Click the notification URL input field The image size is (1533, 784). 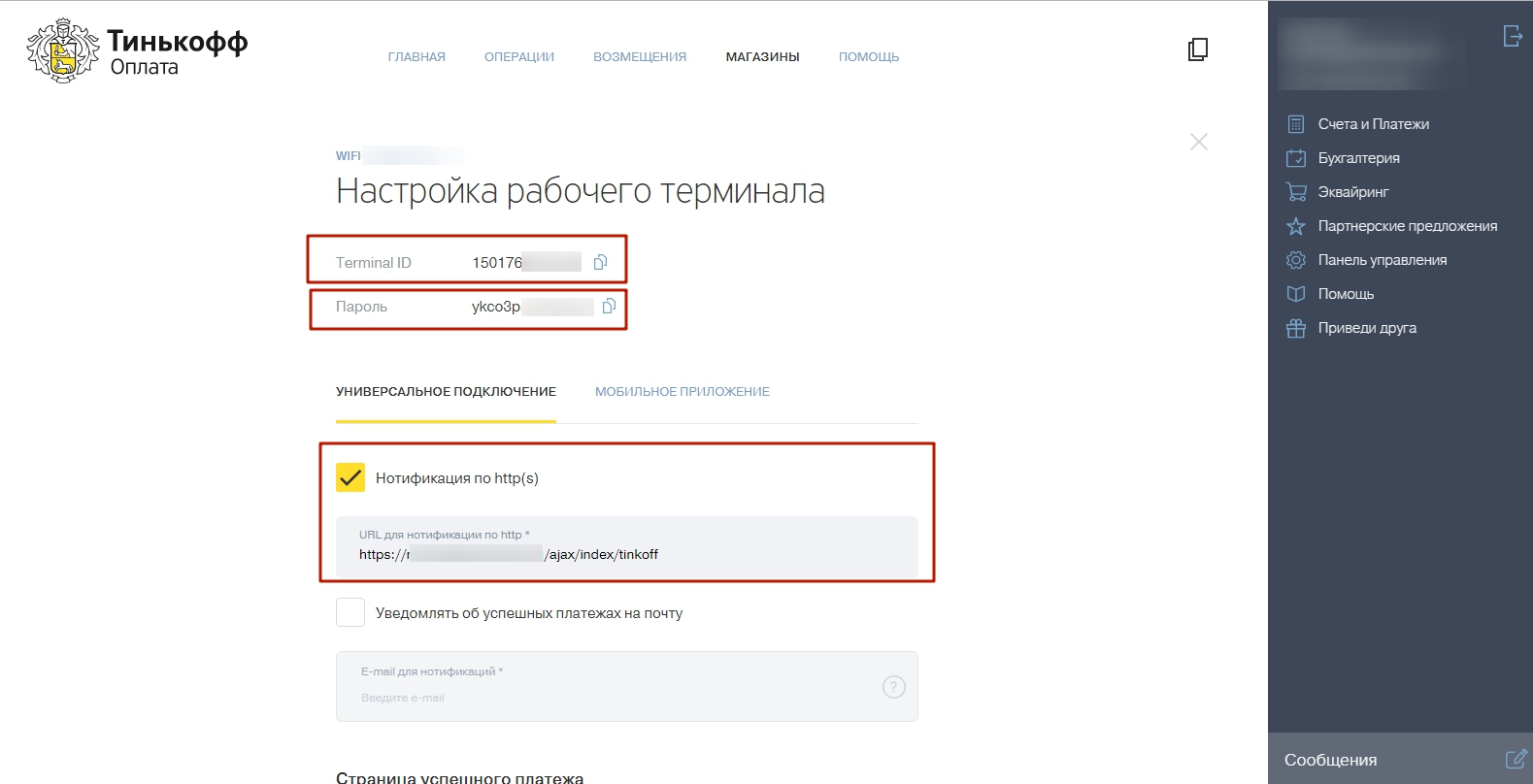(x=626, y=554)
